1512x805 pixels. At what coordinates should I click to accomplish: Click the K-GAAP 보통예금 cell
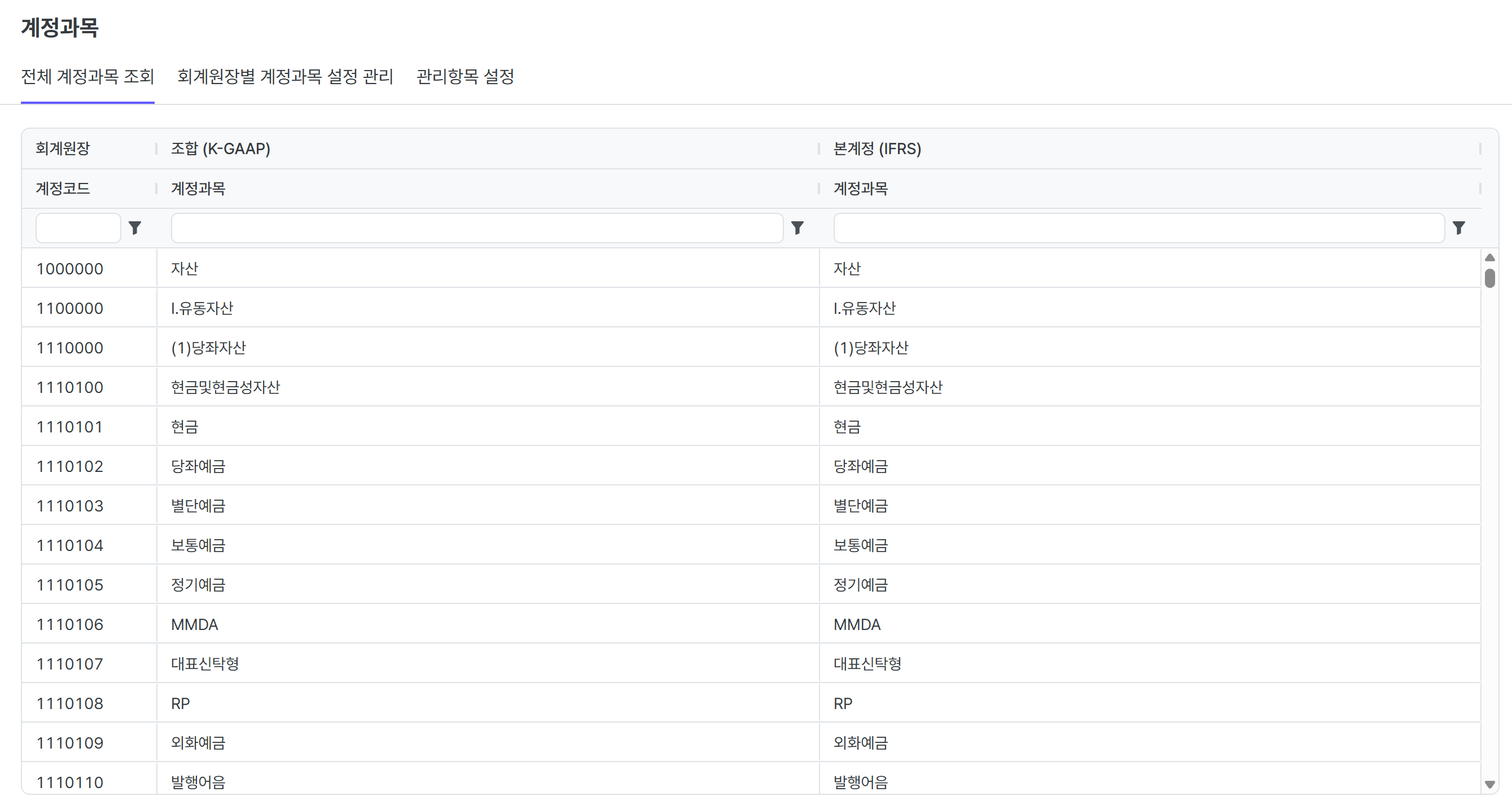click(x=199, y=545)
